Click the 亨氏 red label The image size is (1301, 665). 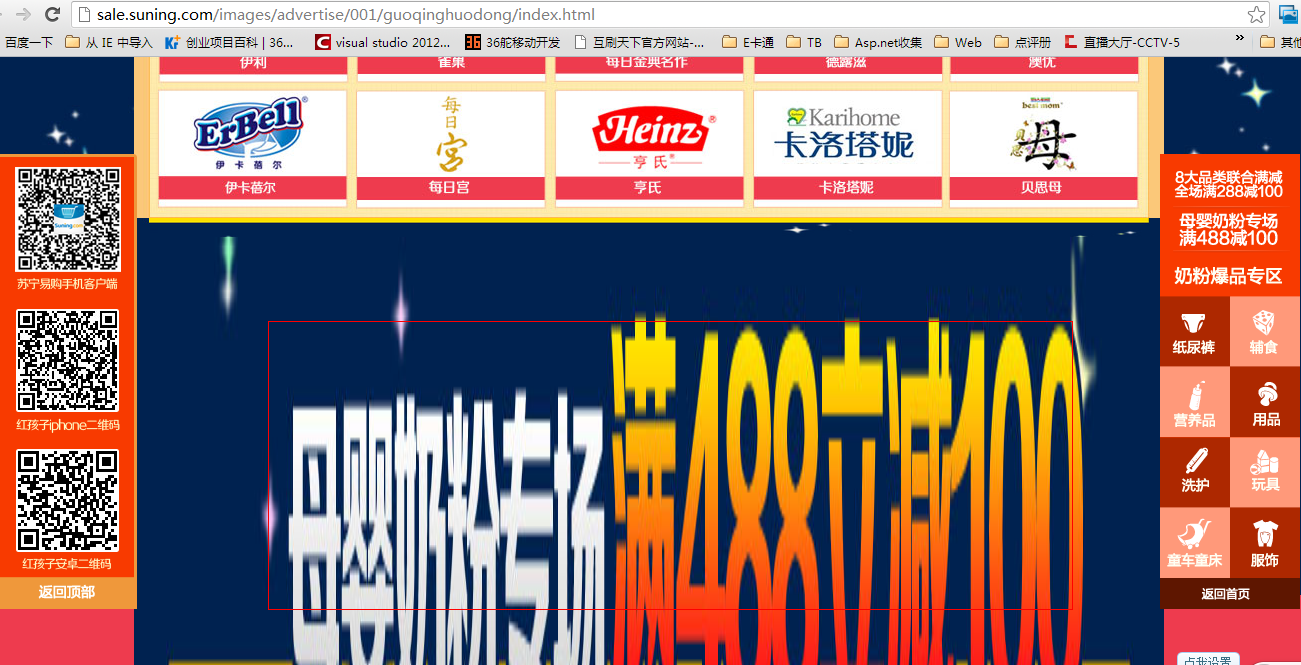(x=649, y=187)
